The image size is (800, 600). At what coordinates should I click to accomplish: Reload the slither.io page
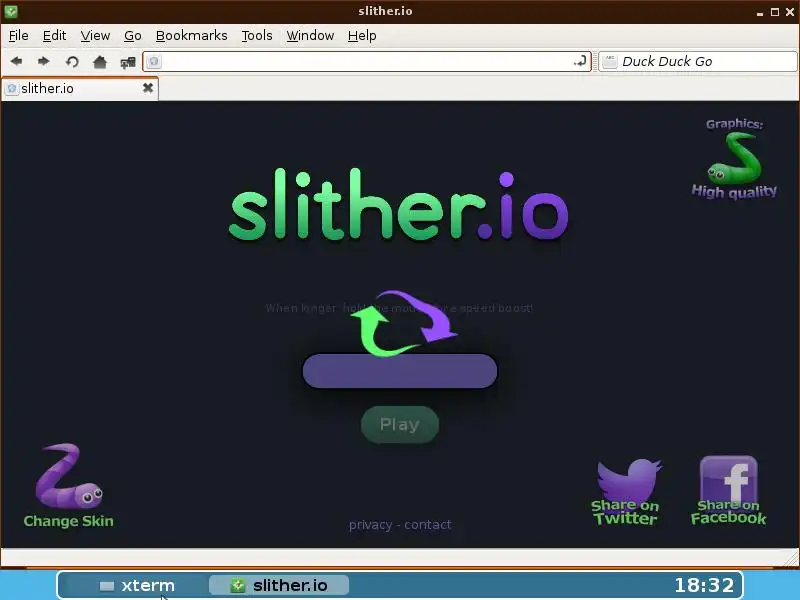[72, 62]
